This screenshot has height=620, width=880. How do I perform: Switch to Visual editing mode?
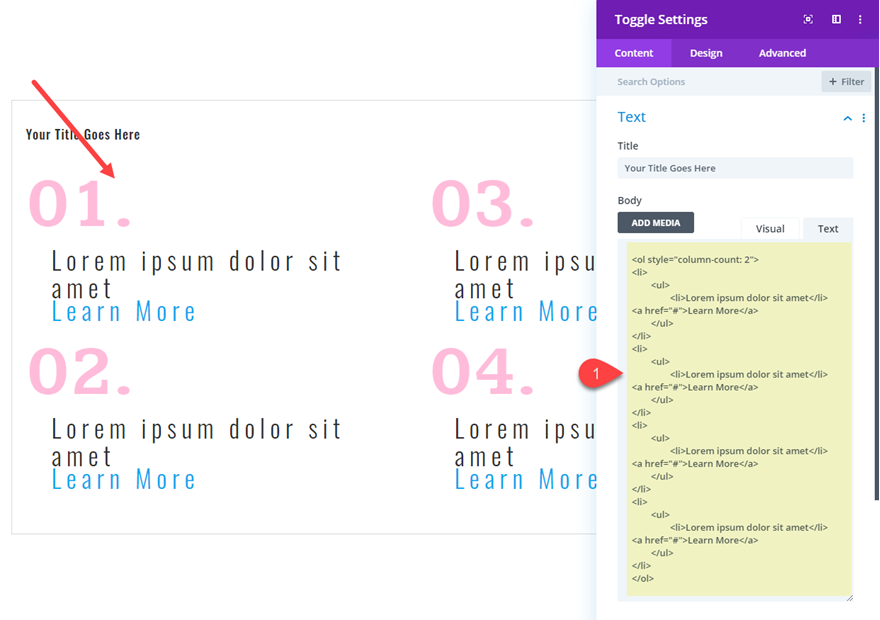click(x=770, y=228)
